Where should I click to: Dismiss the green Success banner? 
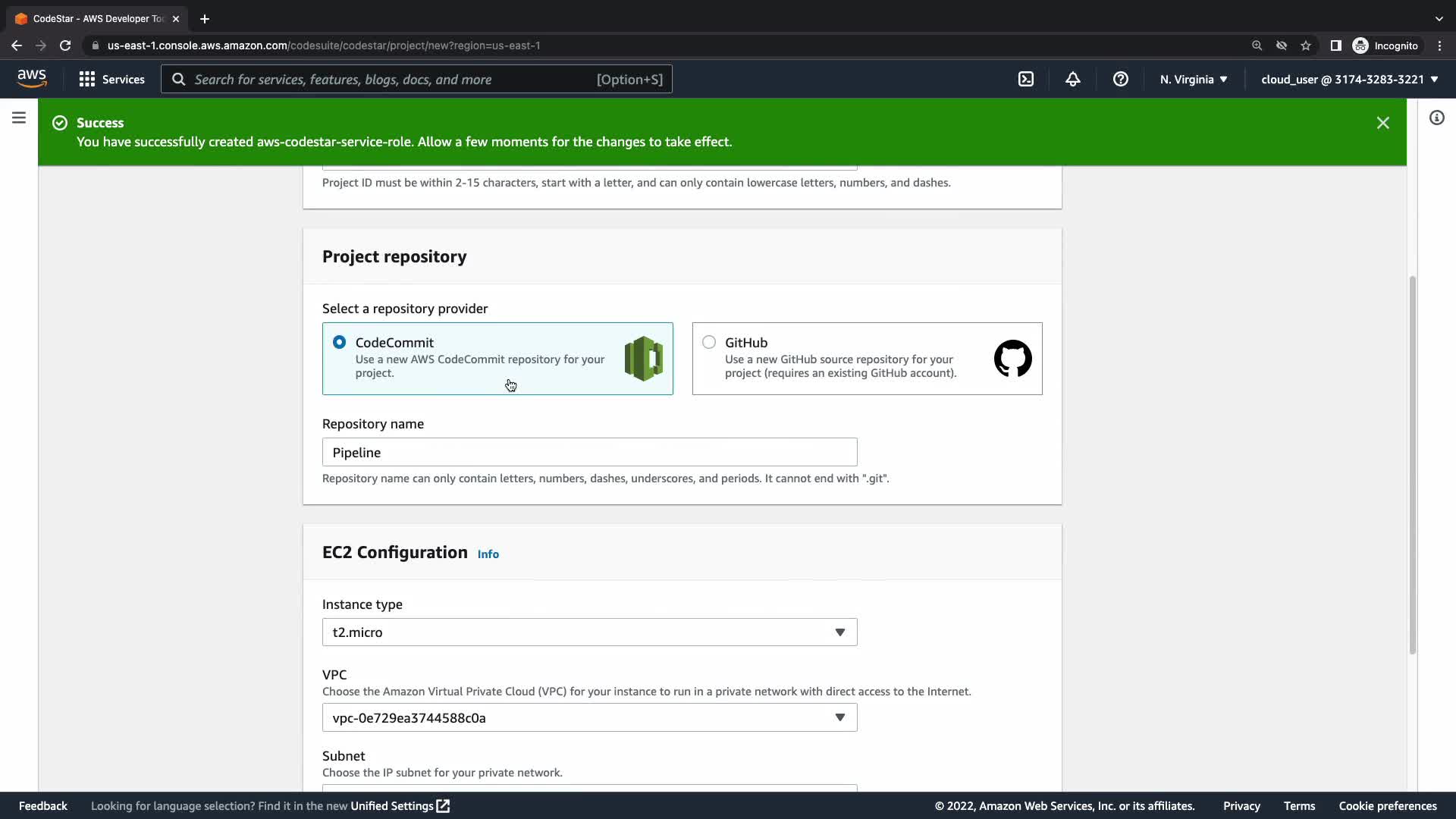pos(1382,123)
